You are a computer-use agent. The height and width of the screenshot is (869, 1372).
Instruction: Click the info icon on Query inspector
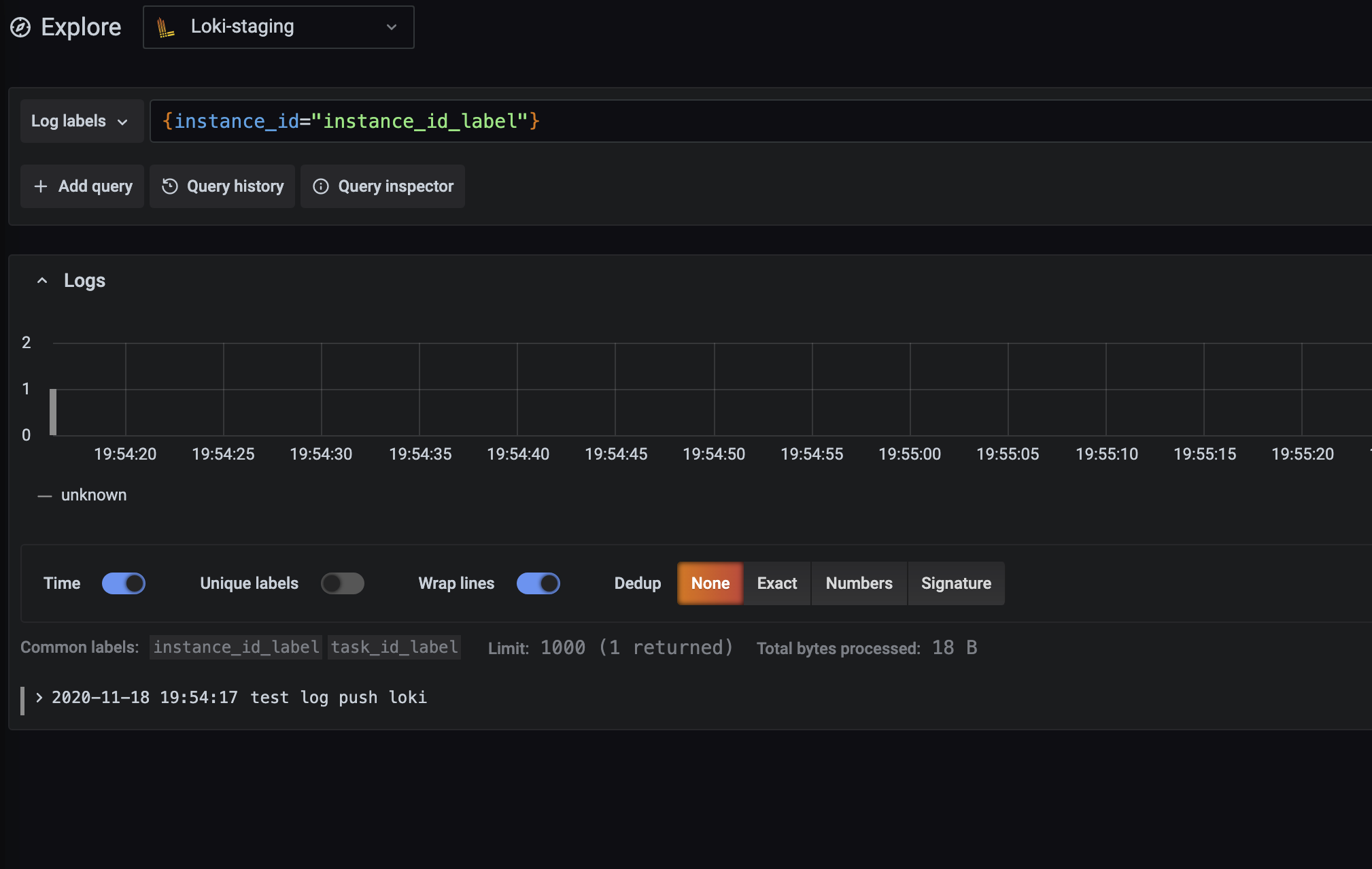pos(321,186)
